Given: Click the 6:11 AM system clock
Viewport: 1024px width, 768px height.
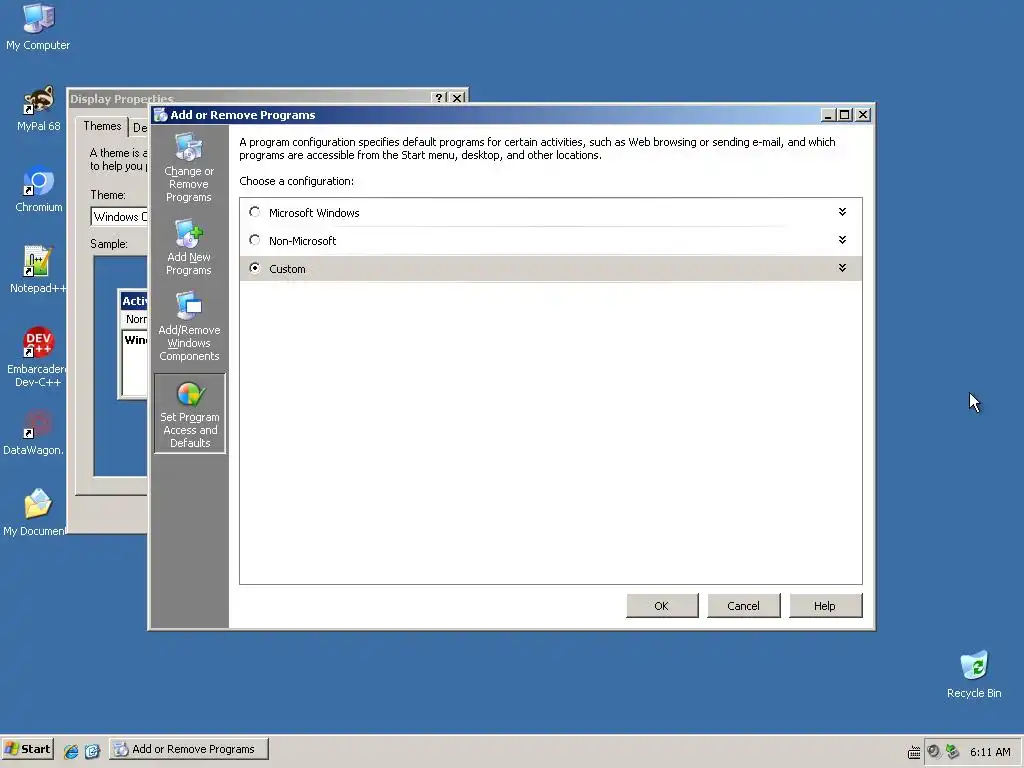Looking at the screenshot, I should 990,752.
